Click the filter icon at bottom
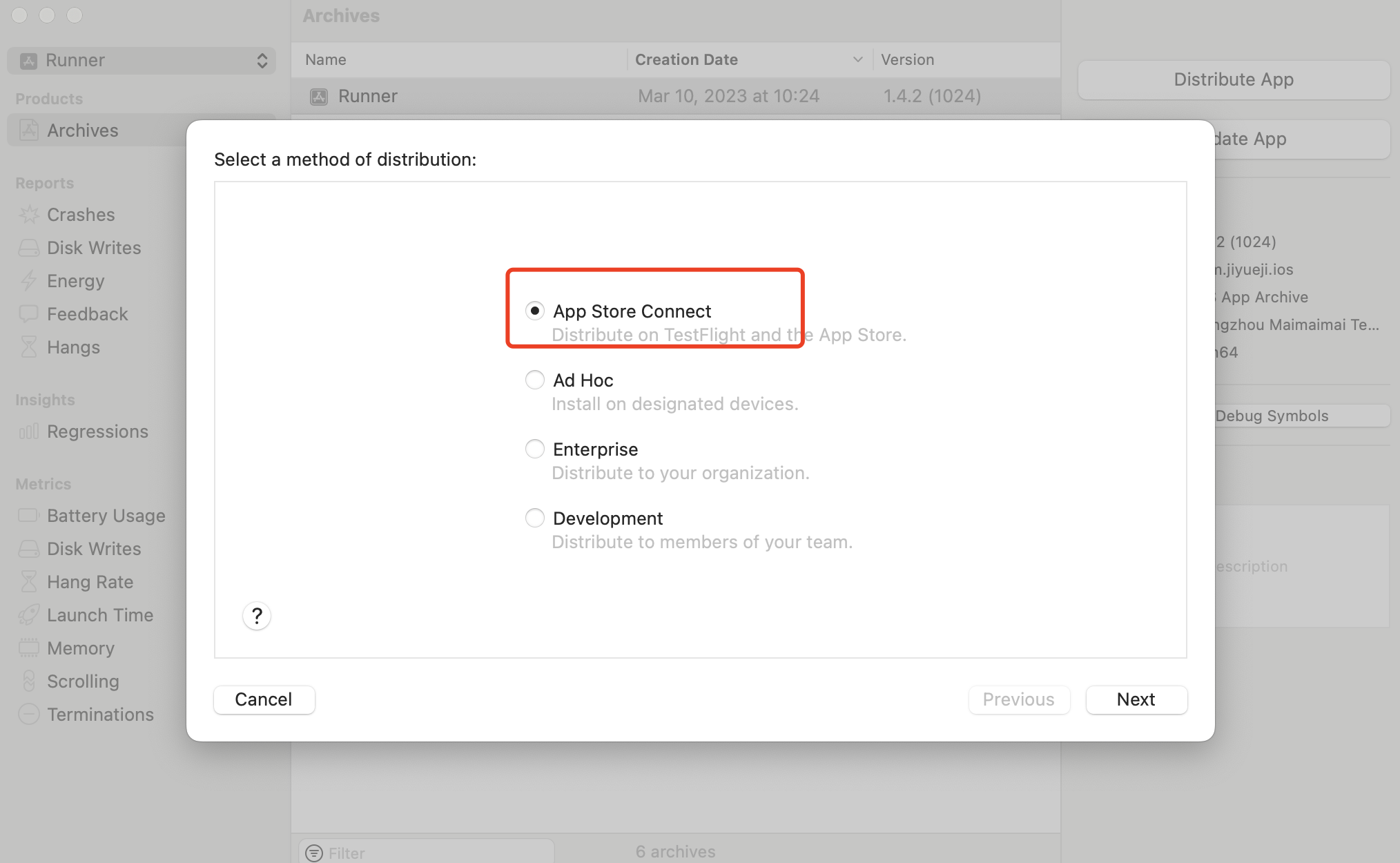This screenshot has height=863, width=1400. pyautogui.click(x=314, y=853)
